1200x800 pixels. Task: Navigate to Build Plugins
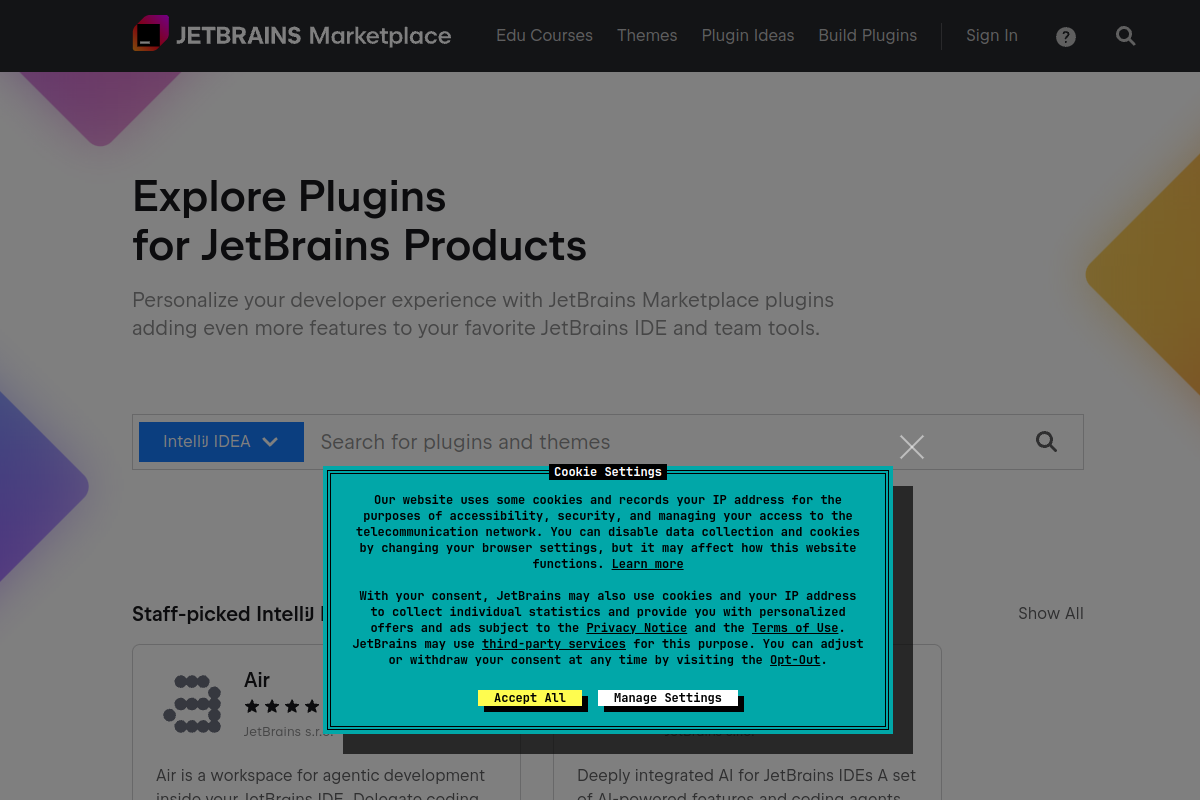pyautogui.click(x=868, y=35)
